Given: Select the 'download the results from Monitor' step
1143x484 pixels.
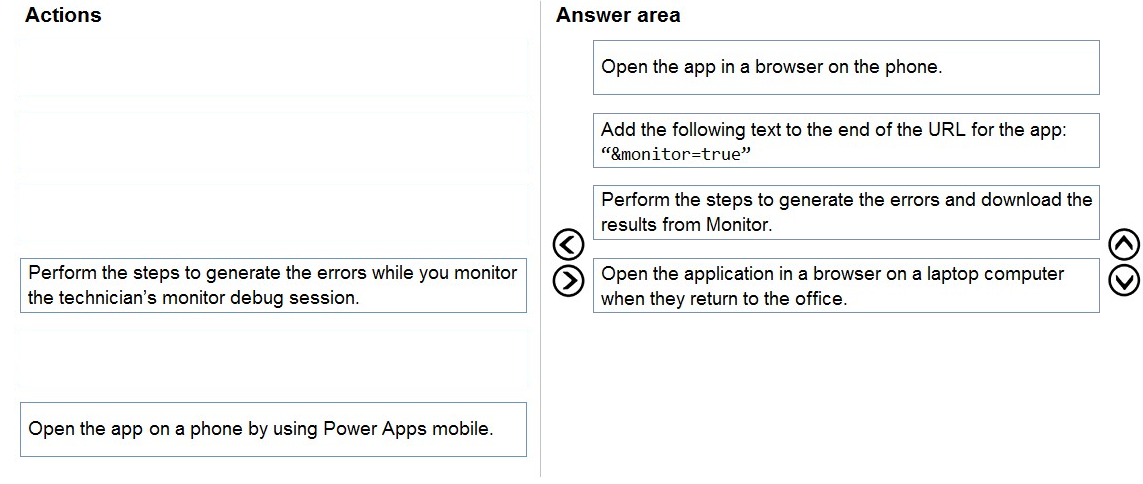Looking at the screenshot, I should coord(845,212).
